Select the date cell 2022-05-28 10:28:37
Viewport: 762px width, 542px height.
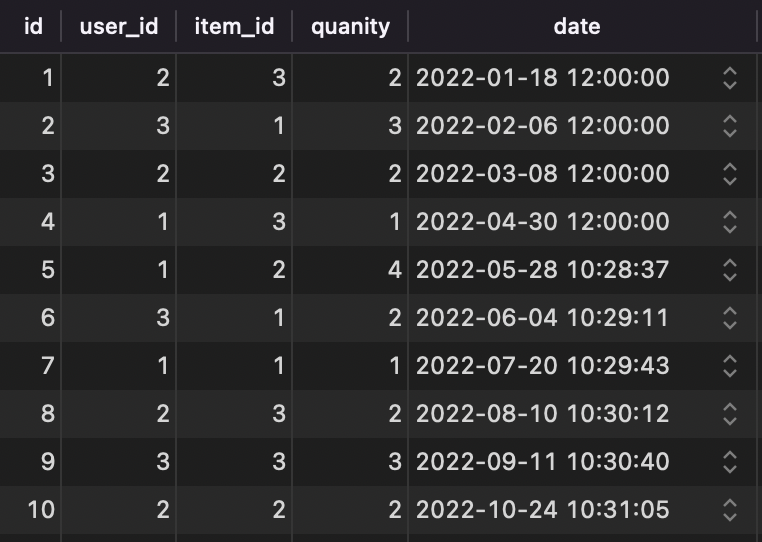click(x=543, y=270)
